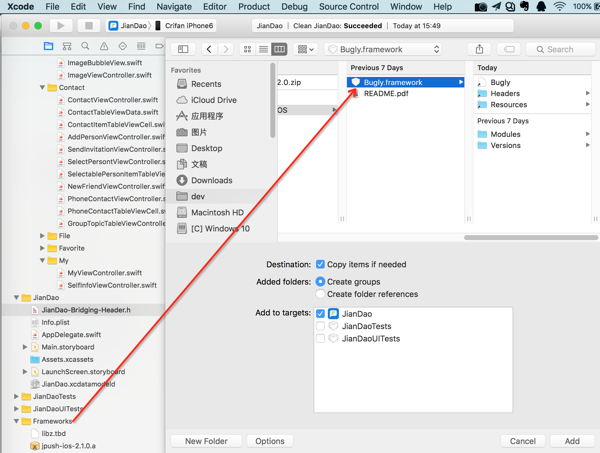Open the Debug menu
The height and width of the screenshot is (453, 600).
coord(294,7)
